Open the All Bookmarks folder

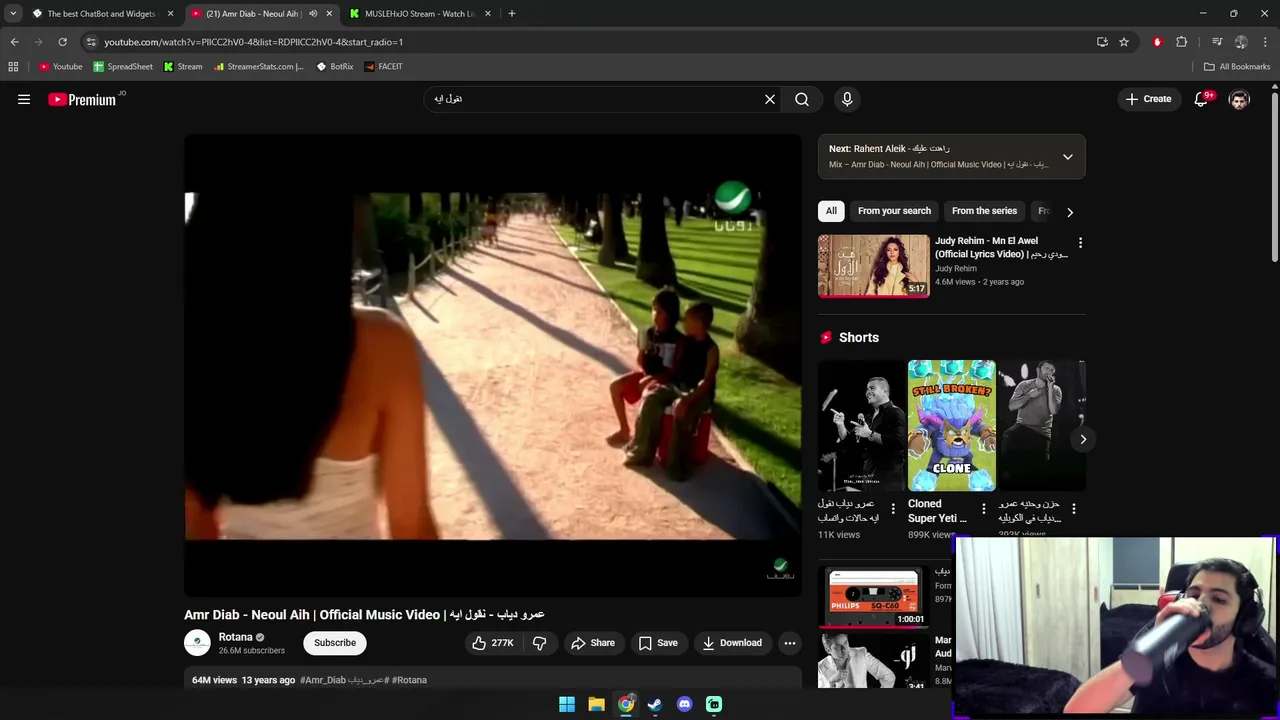1237,67
